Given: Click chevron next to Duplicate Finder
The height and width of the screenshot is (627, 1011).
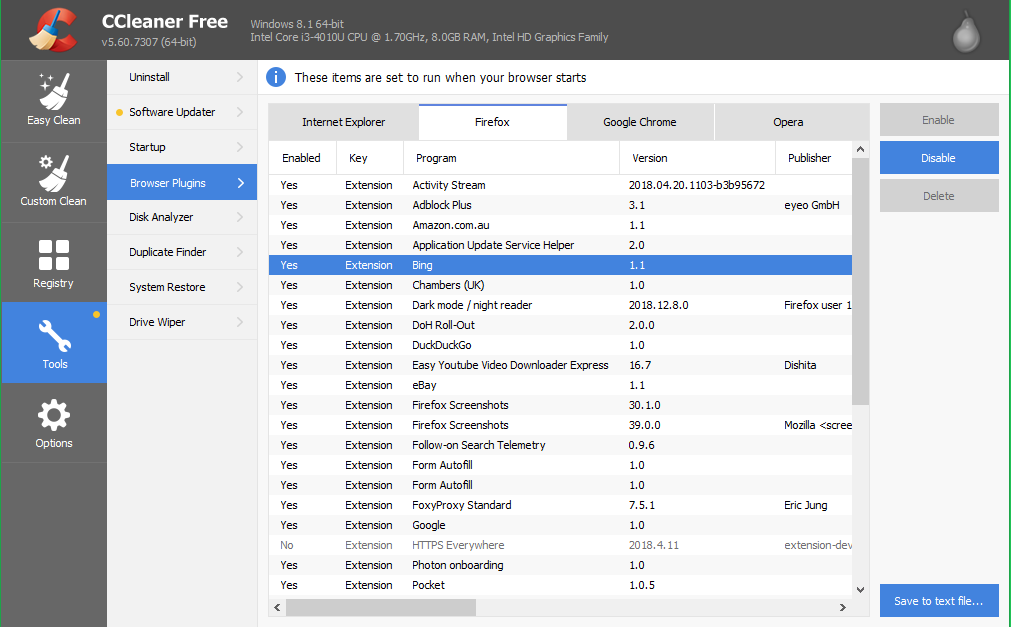Looking at the screenshot, I should pyautogui.click(x=240, y=252).
